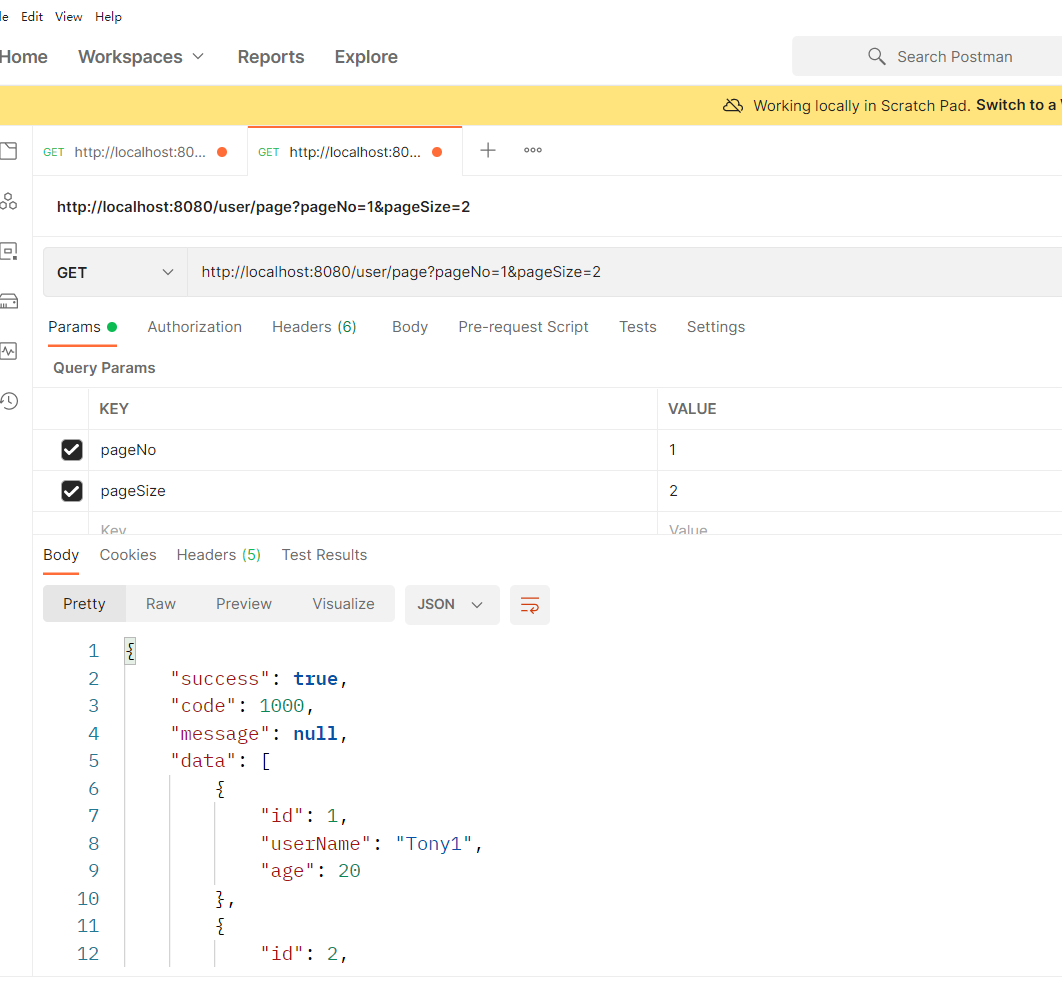Click the "success" key in response
Image resolution: width=1062 pixels, height=983 pixels.
point(220,679)
